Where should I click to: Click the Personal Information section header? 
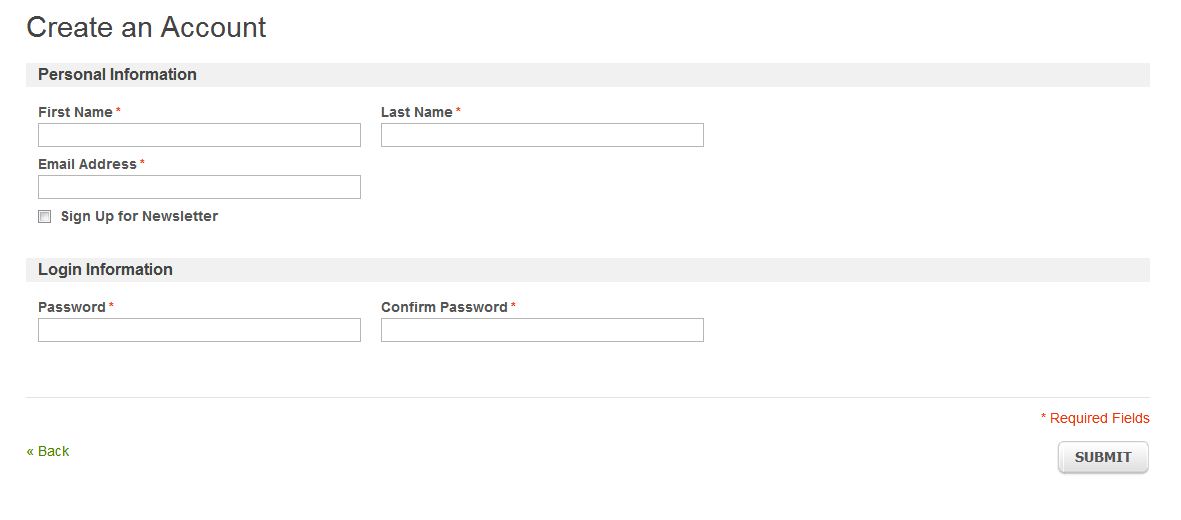[117, 75]
